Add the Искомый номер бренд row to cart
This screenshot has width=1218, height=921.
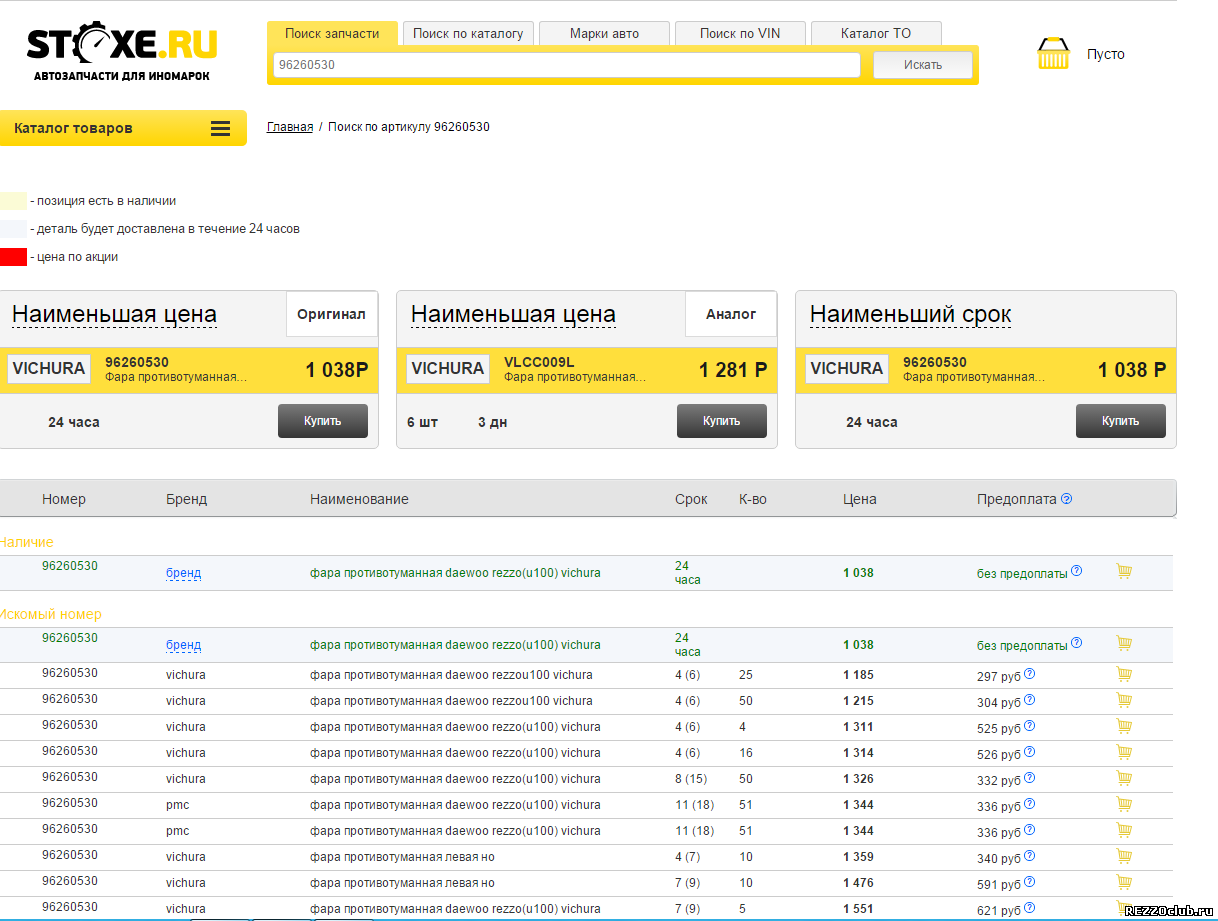click(x=1124, y=643)
